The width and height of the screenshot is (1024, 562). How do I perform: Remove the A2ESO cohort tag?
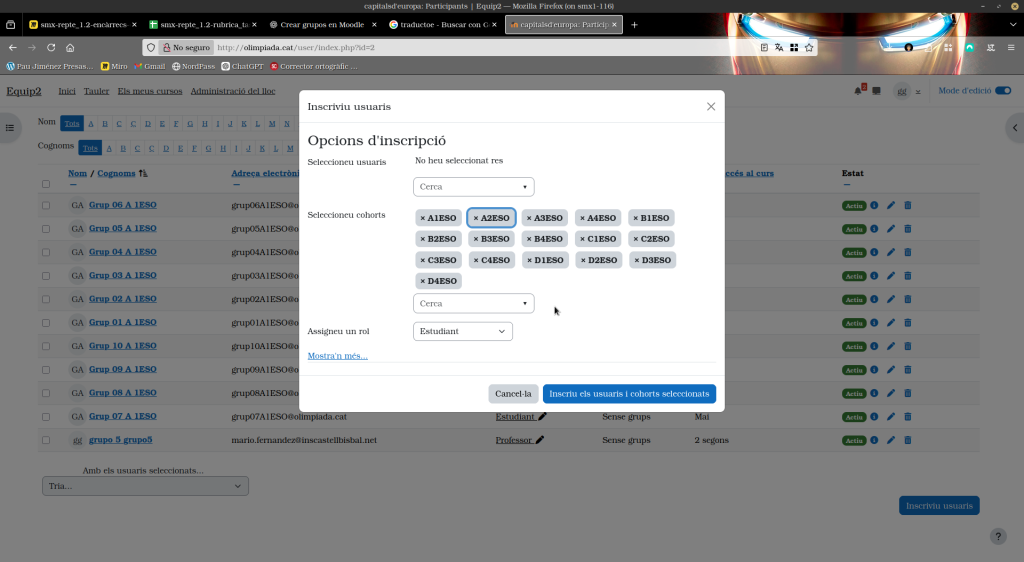[x=476, y=218]
